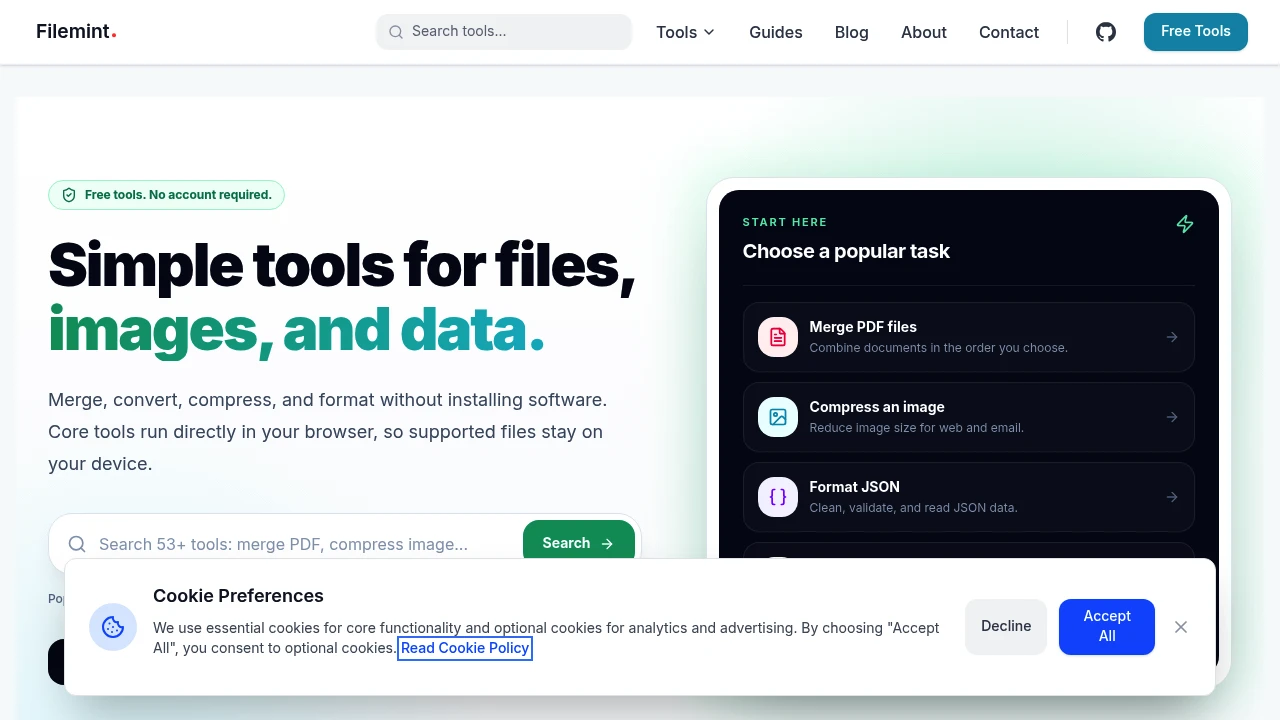Click the header Search tools field
The height and width of the screenshot is (720, 1280).
[x=504, y=31]
